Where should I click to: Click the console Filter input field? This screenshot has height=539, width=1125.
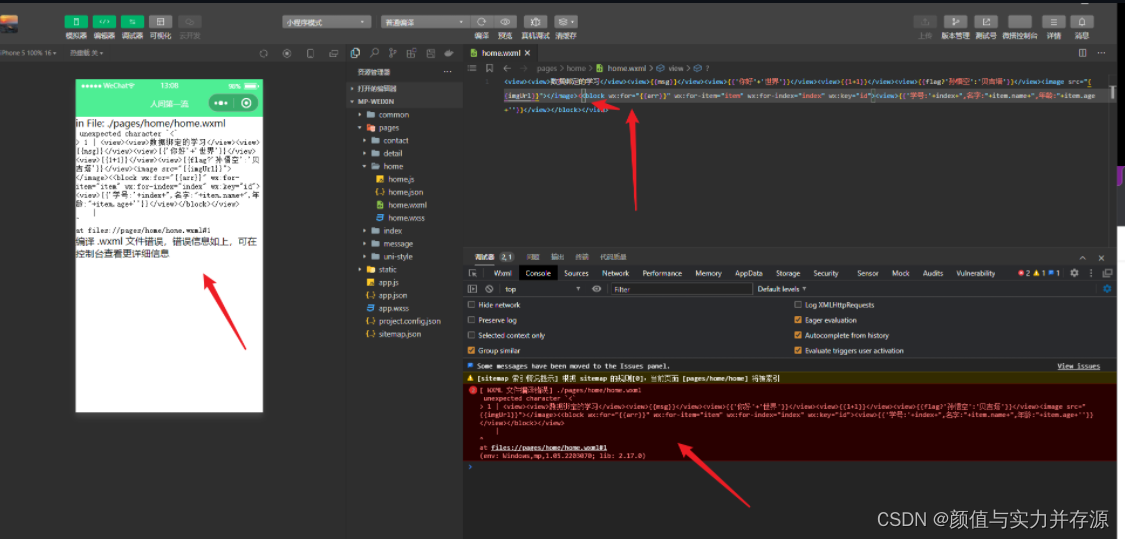click(680, 289)
